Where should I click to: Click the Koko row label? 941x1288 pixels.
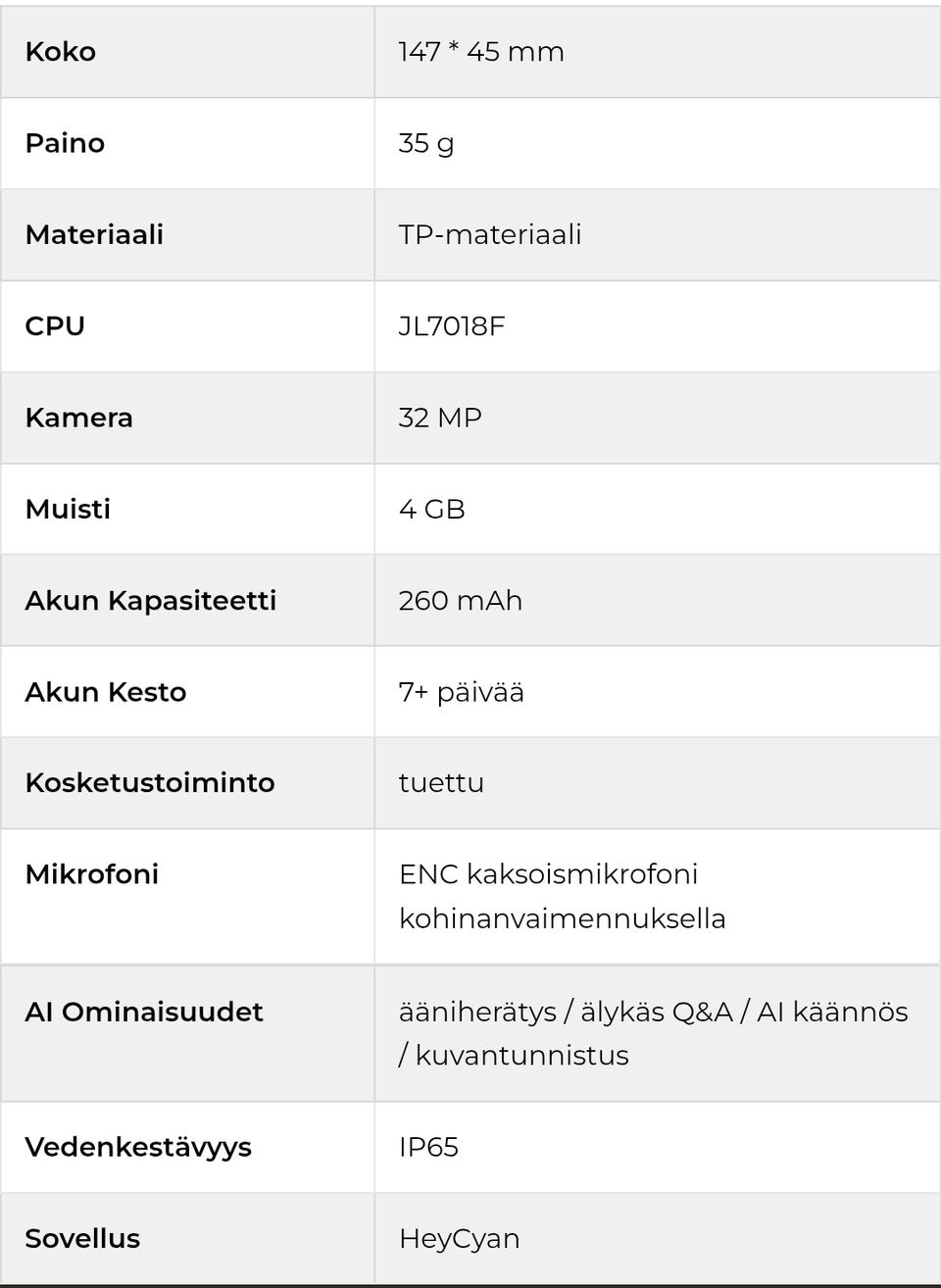tap(61, 52)
